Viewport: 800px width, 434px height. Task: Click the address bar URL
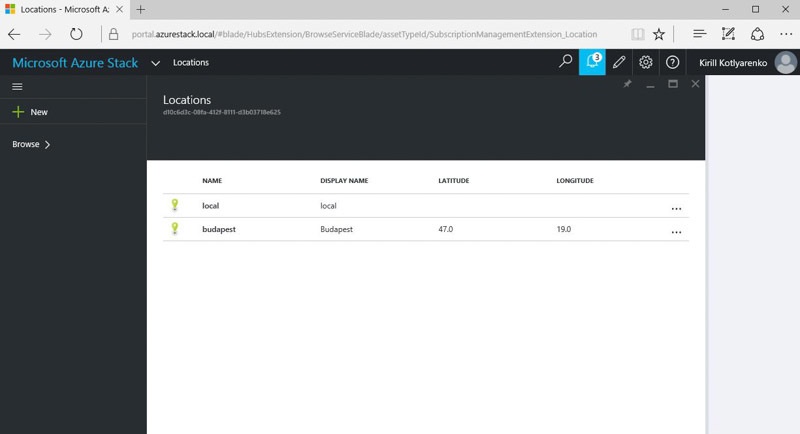pyautogui.click(x=364, y=34)
